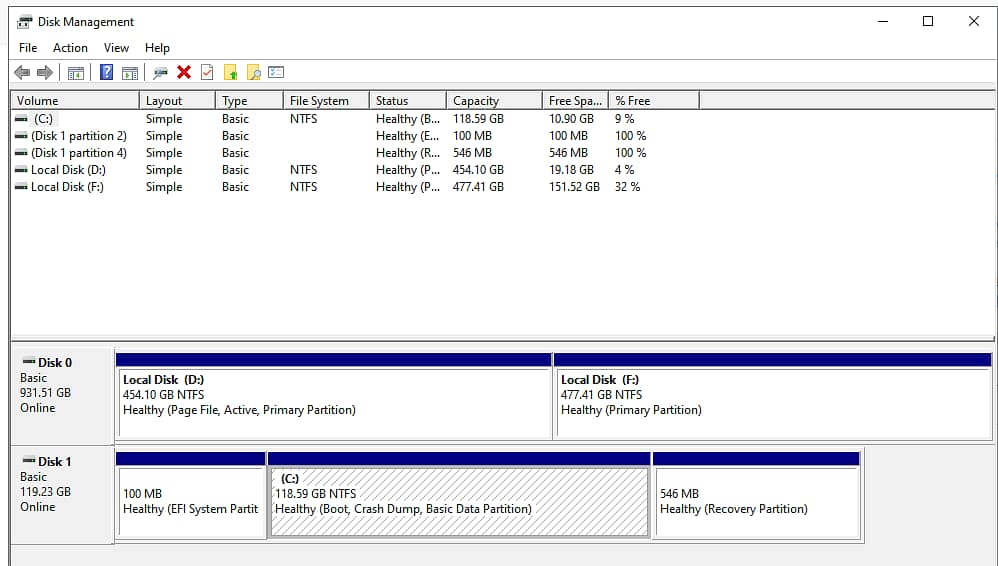Viewport: 998px width, 566px height.
Task: Click the 32 % free cell
Action: point(628,187)
